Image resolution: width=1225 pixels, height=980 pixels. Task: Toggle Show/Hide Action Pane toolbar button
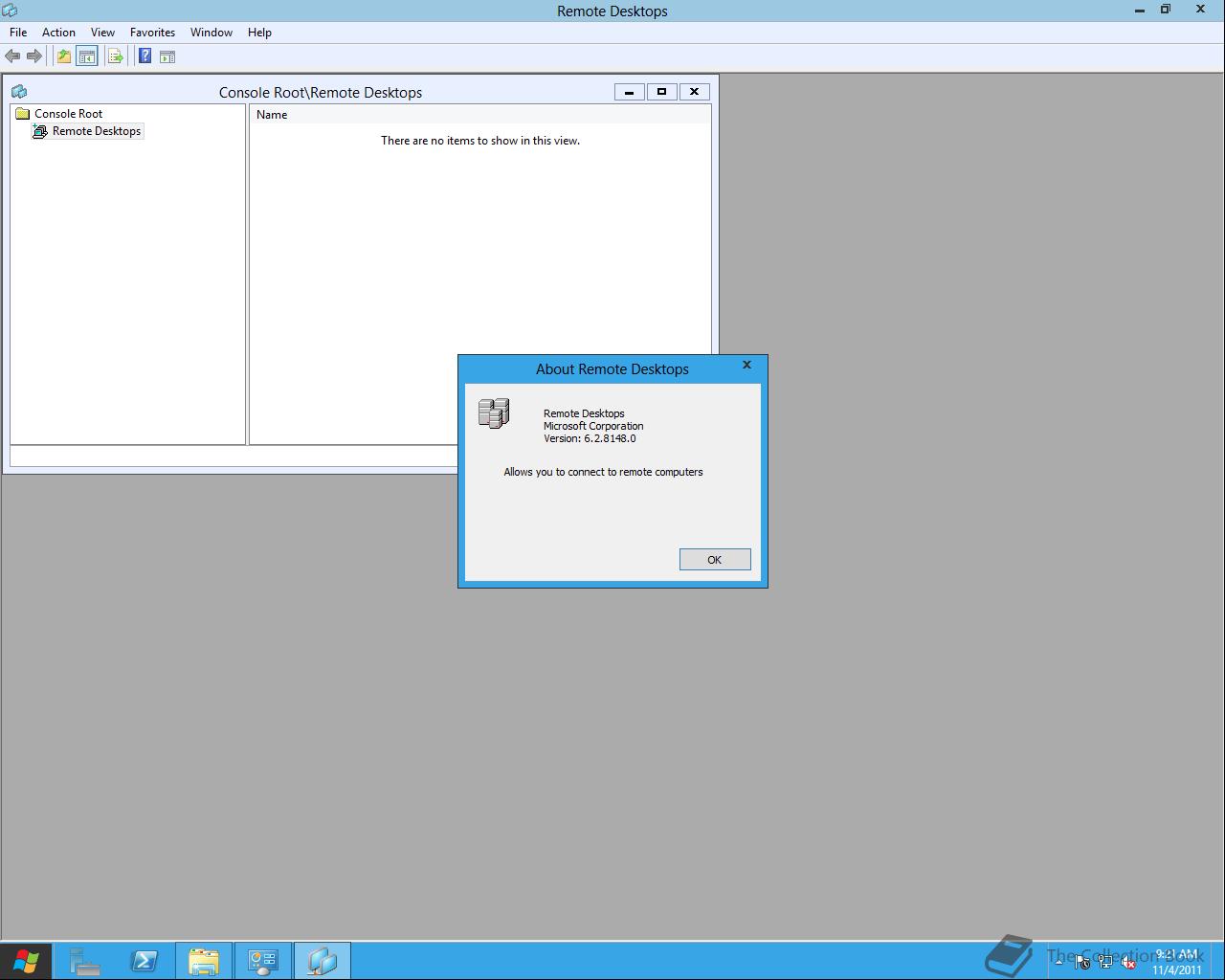click(167, 56)
